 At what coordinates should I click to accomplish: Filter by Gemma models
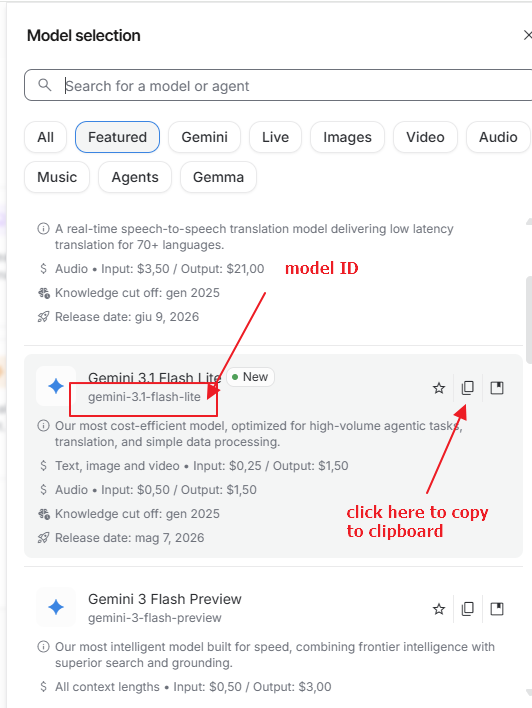point(219,177)
